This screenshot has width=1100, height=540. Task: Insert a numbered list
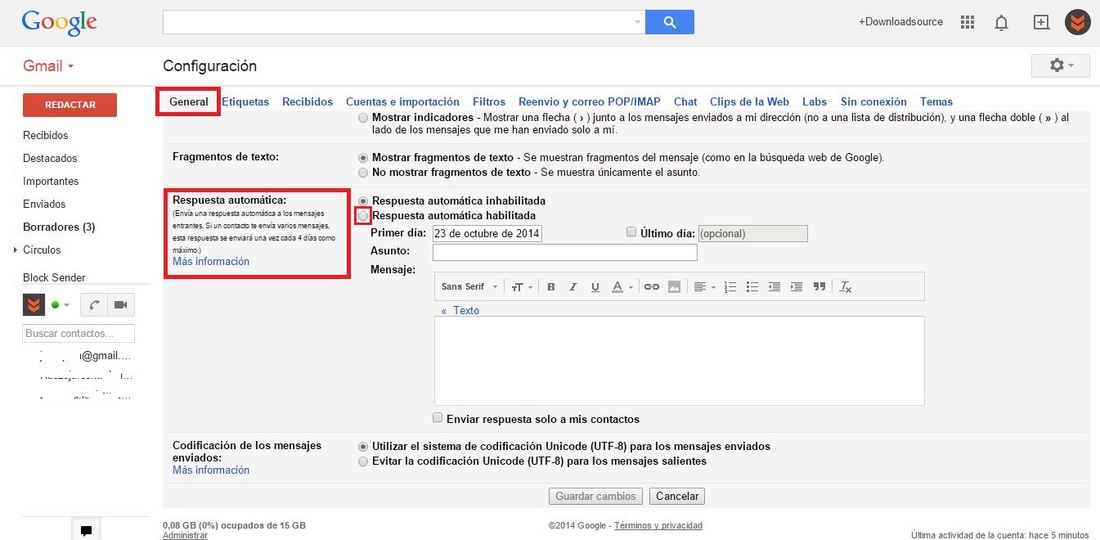pos(730,287)
